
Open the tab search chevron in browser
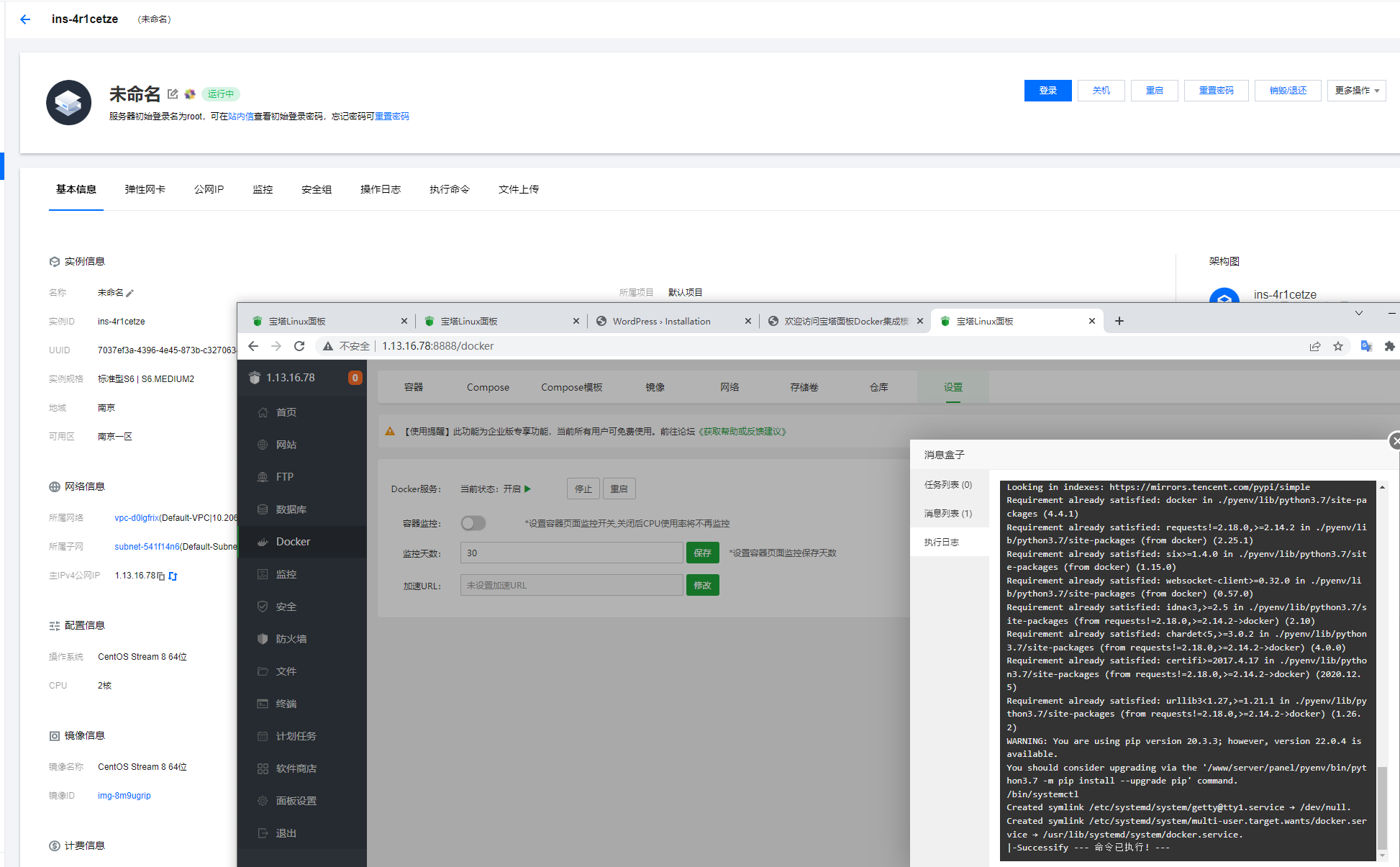point(1359,313)
